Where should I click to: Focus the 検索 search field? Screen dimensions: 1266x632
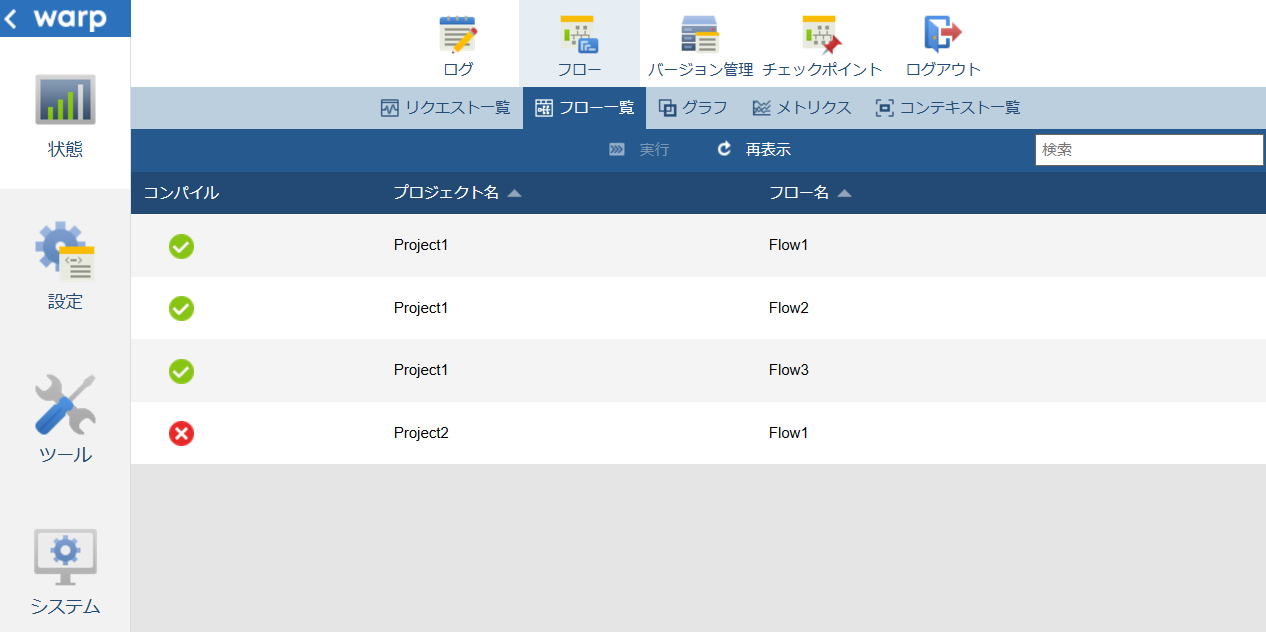tap(1149, 150)
